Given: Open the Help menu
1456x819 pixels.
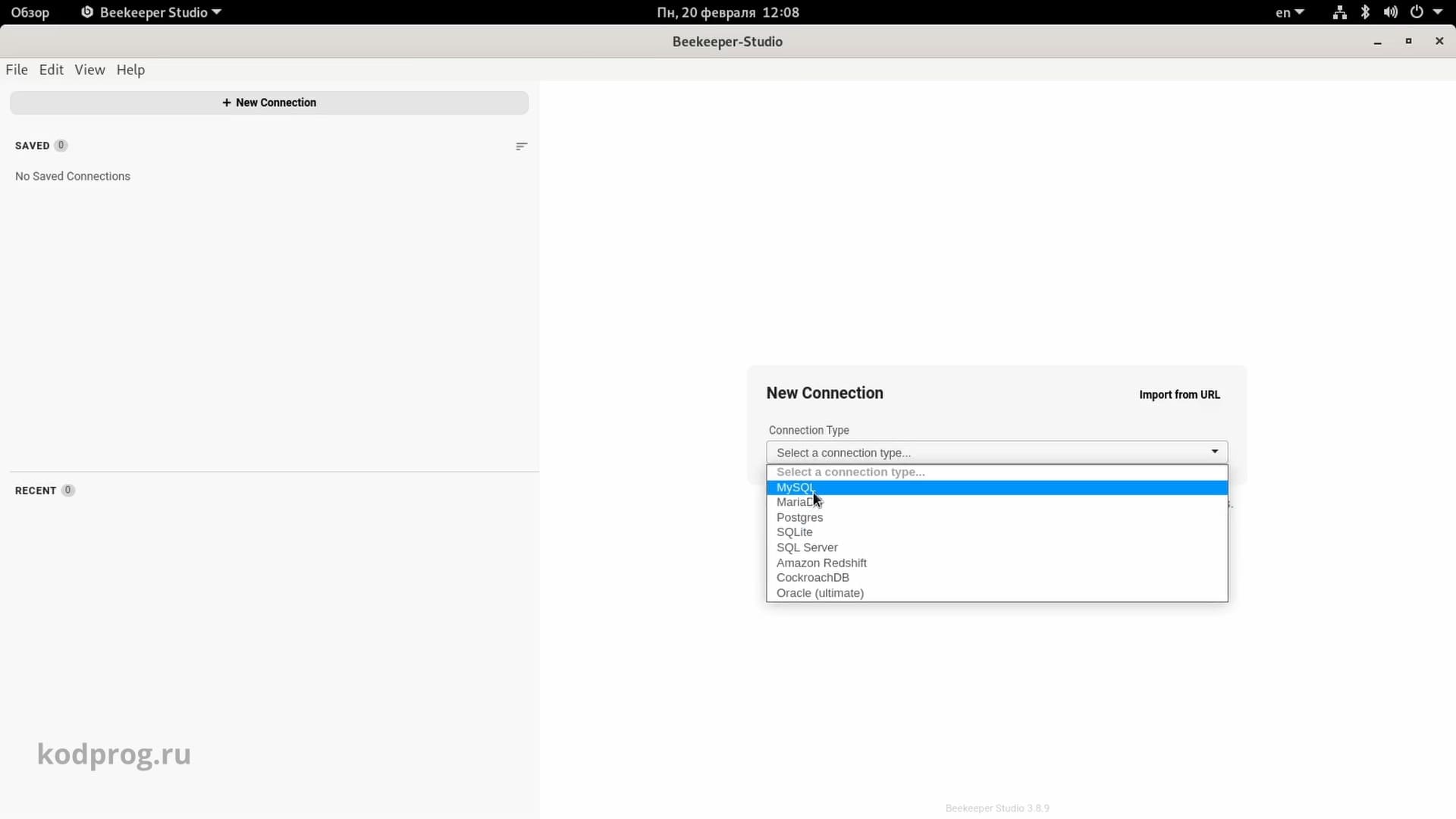Looking at the screenshot, I should [x=130, y=70].
